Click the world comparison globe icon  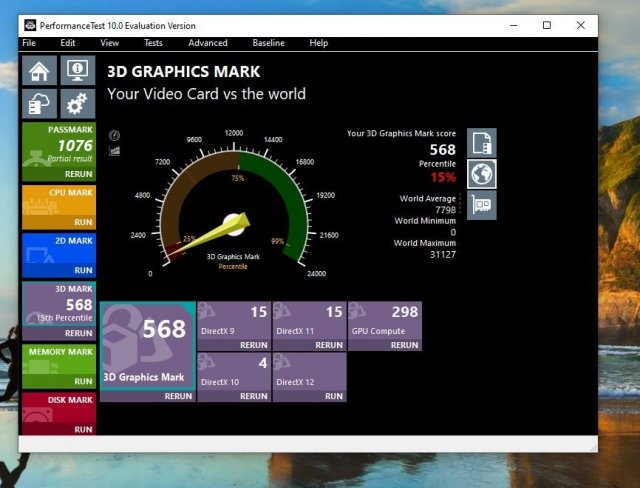click(482, 174)
